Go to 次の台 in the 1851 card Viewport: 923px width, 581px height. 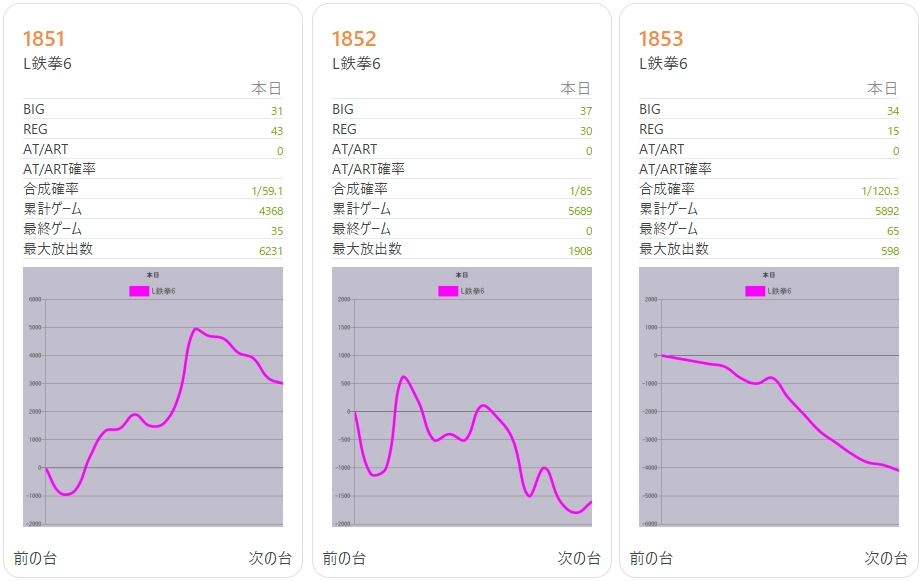coord(270,558)
